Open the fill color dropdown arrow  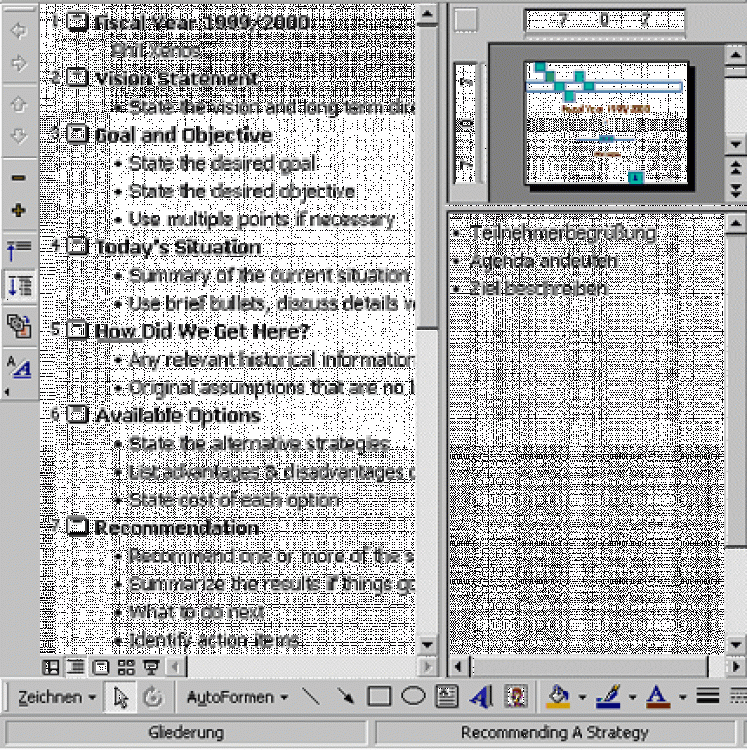(582, 696)
